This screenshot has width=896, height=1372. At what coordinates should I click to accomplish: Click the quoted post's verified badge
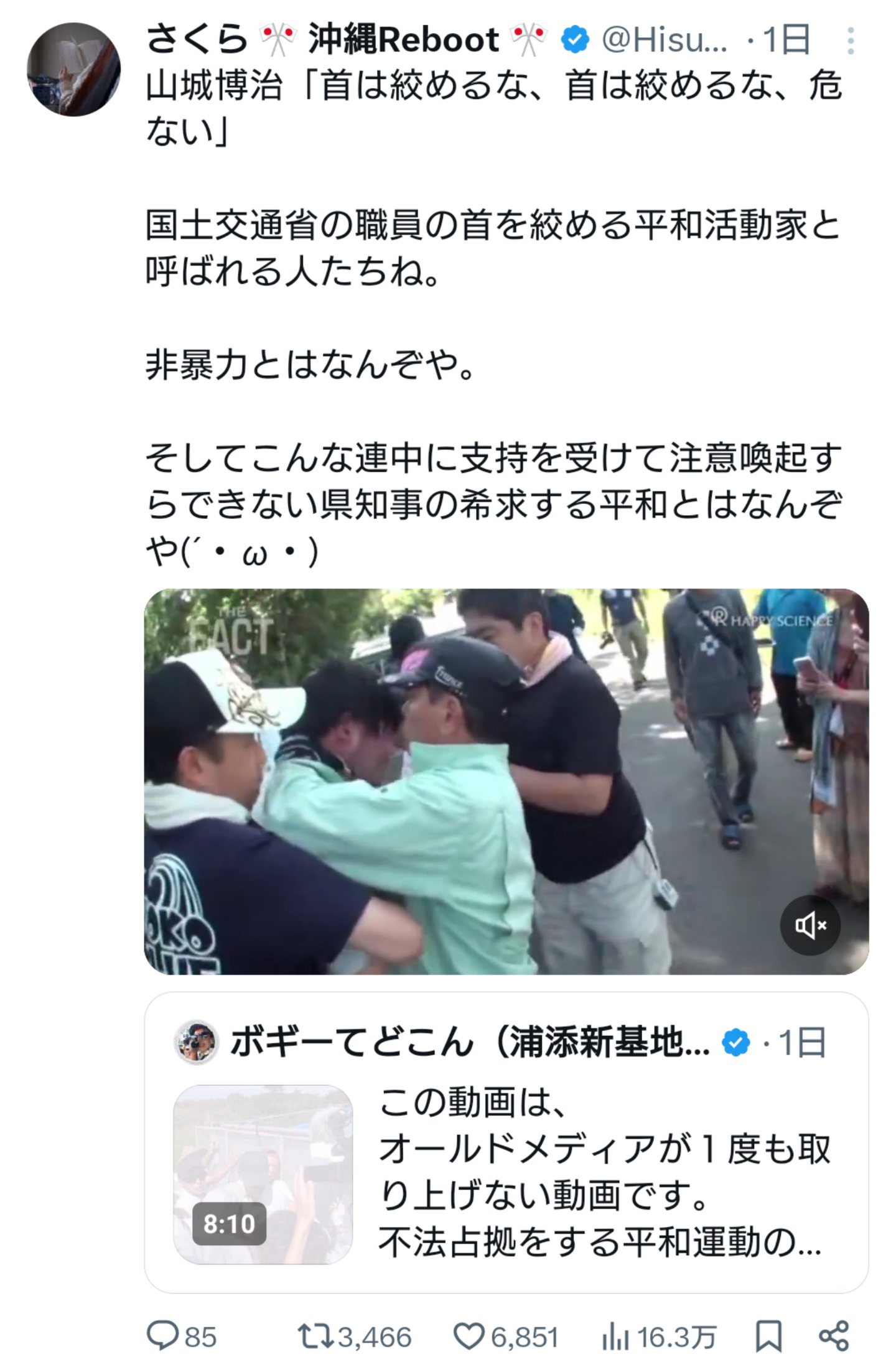736,1043
